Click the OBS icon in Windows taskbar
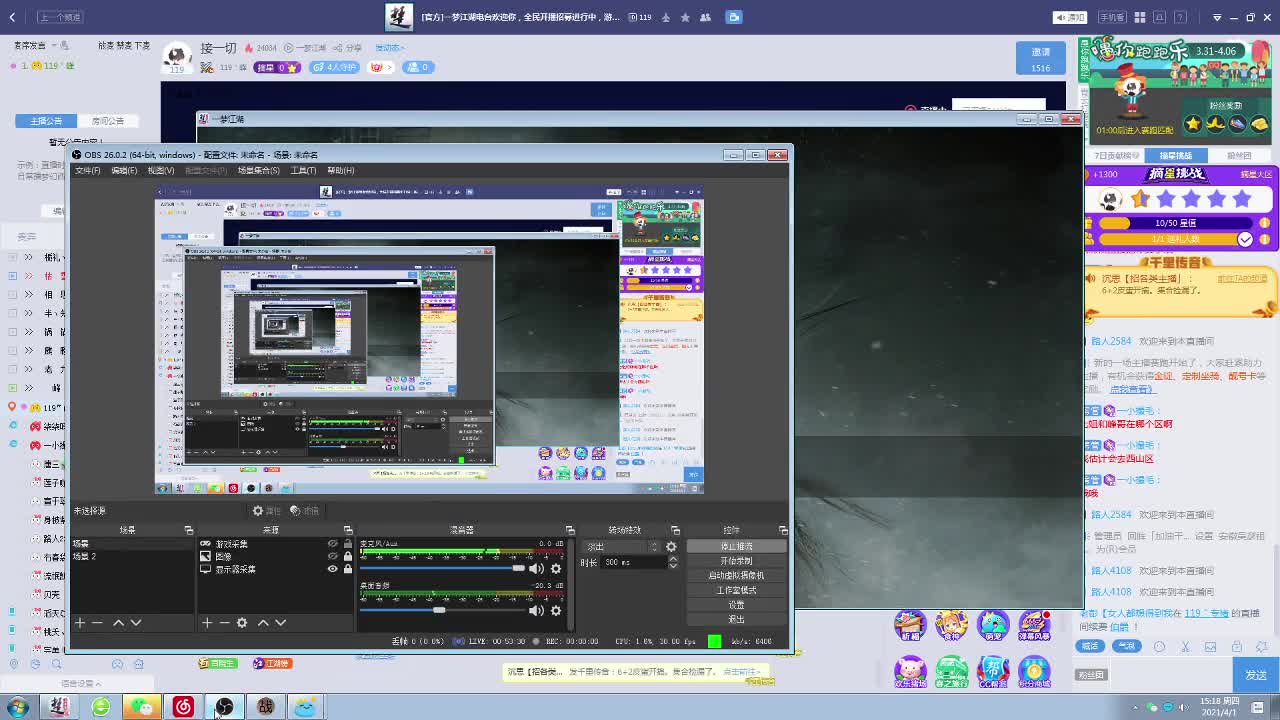1280x720 pixels. (x=224, y=707)
